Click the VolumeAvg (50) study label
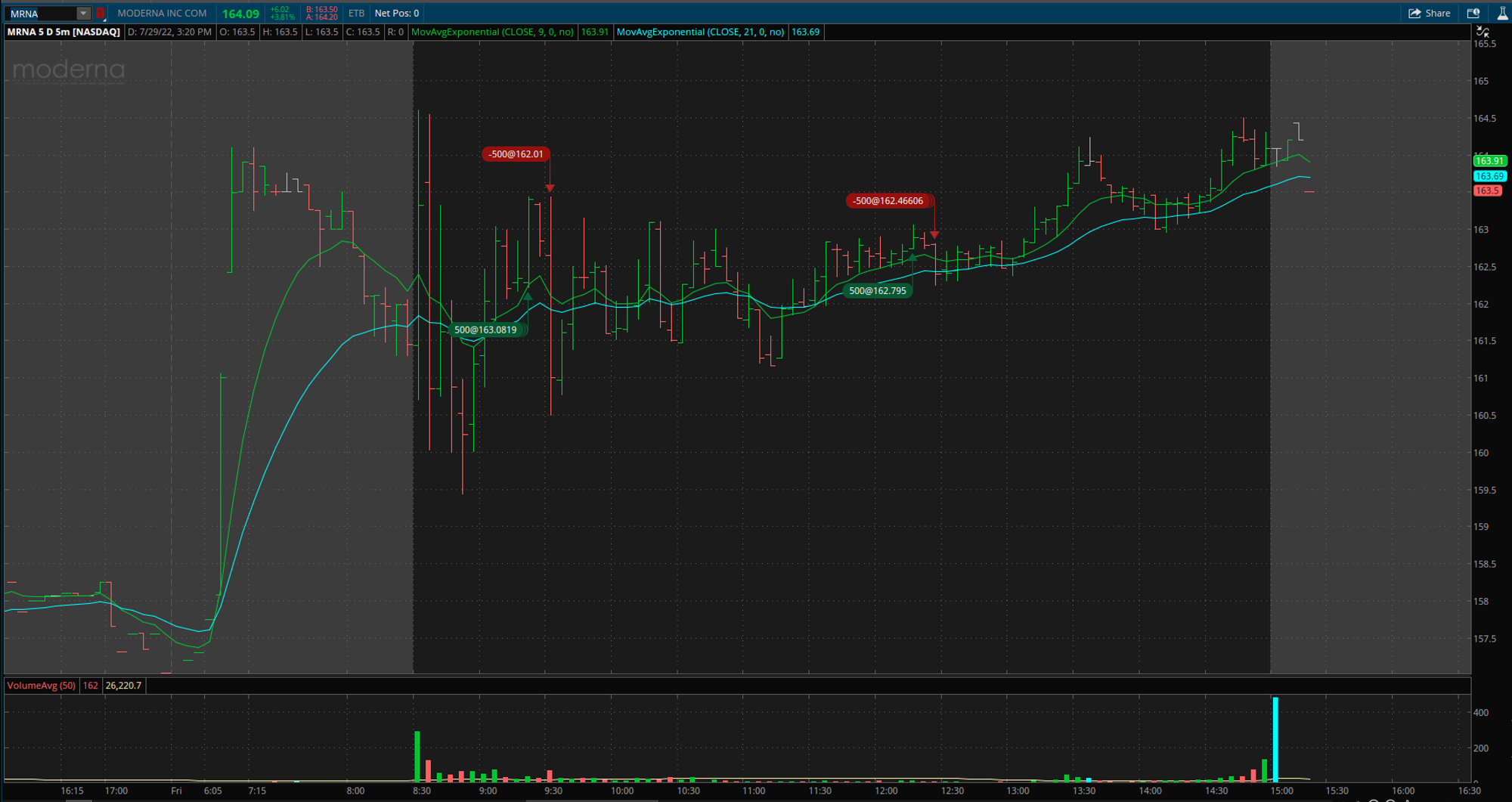Viewport: 1512px width, 802px height. point(40,686)
